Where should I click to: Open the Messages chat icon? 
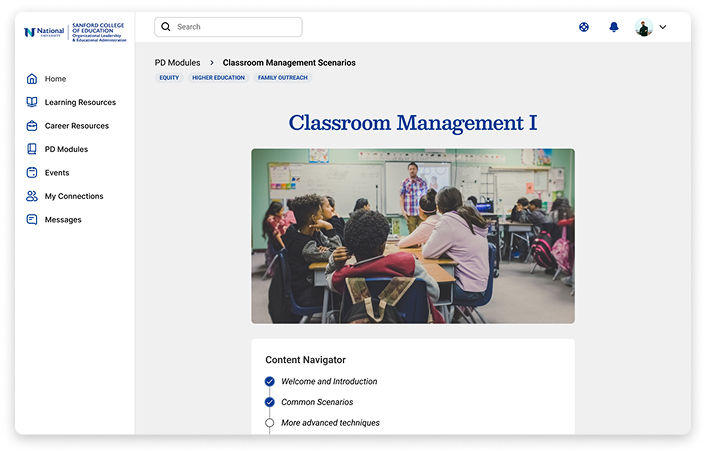point(32,220)
